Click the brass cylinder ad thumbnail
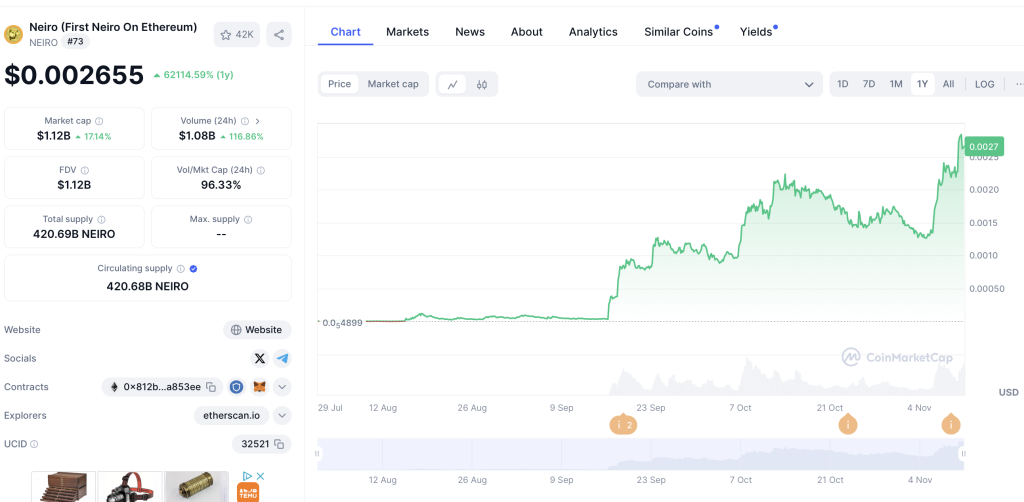Screen dimensions: 1024x502 coord(197,487)
